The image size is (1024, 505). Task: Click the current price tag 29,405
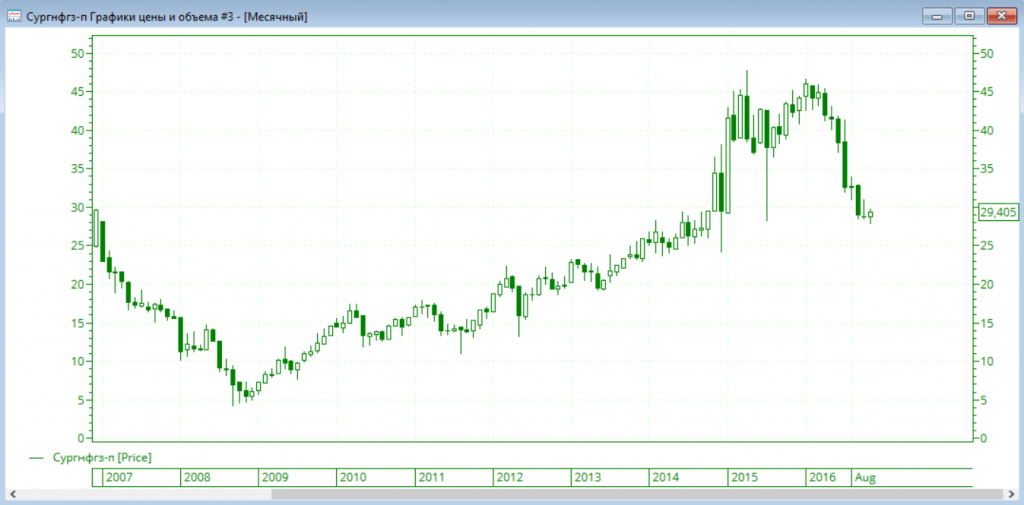[999, 212]
